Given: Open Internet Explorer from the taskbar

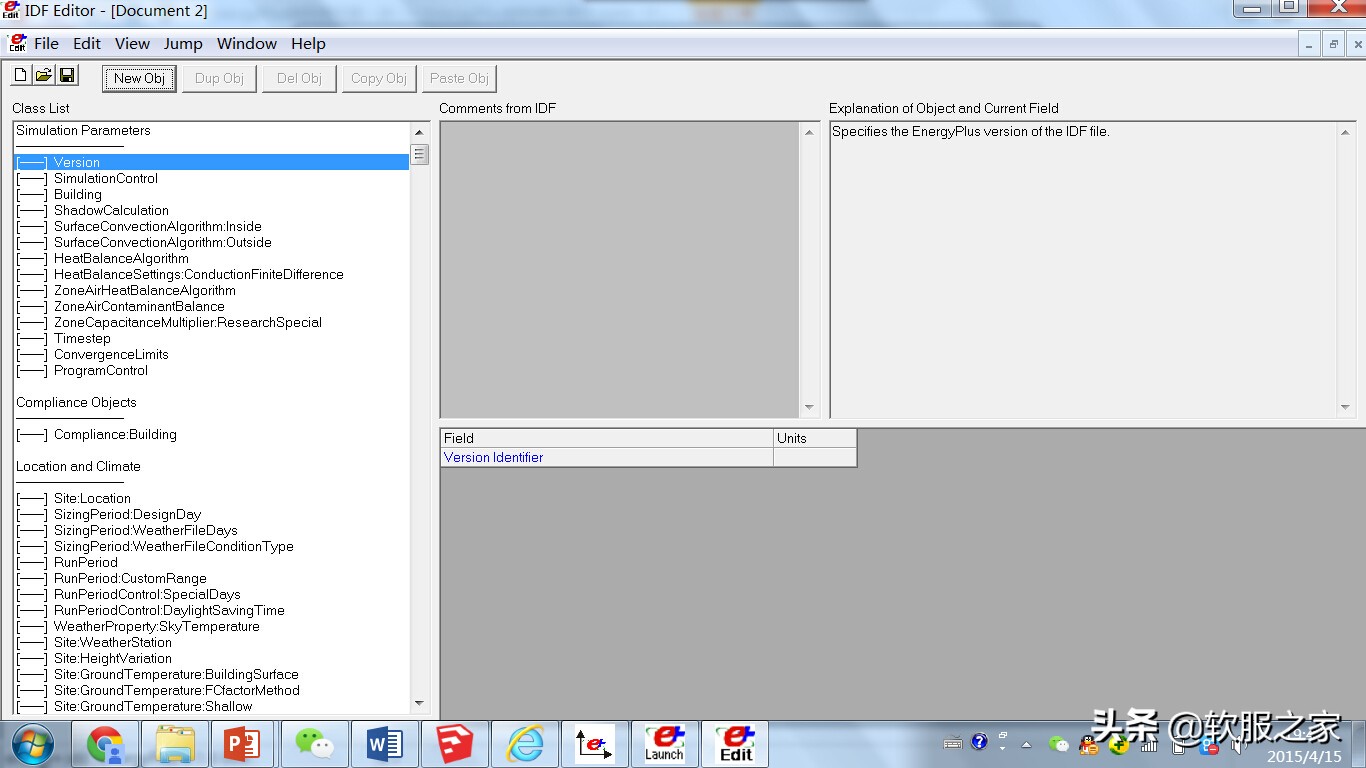Looking at the screenshot, I should tap(524, 745).
